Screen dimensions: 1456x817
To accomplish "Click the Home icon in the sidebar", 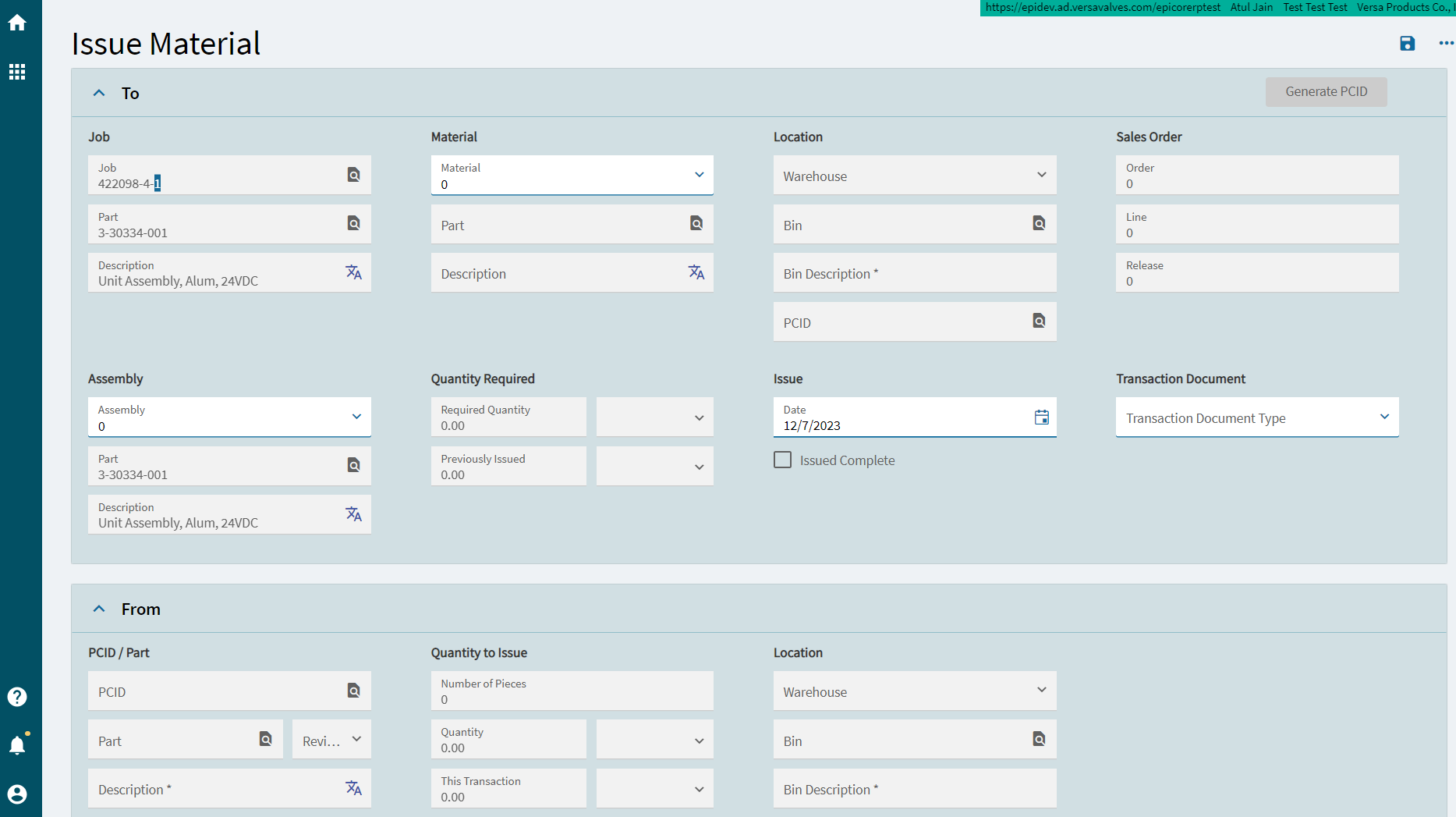I will coord(17,23).
